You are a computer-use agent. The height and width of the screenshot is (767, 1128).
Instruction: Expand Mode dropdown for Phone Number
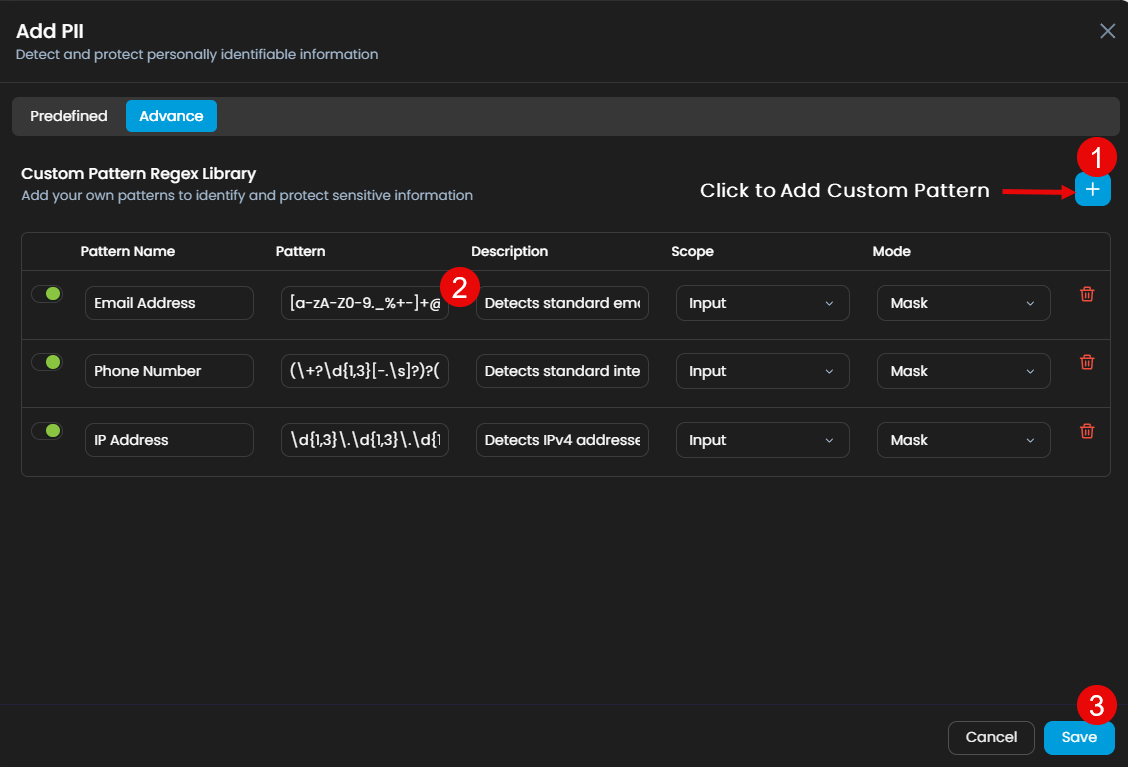(x=963, y=371)
